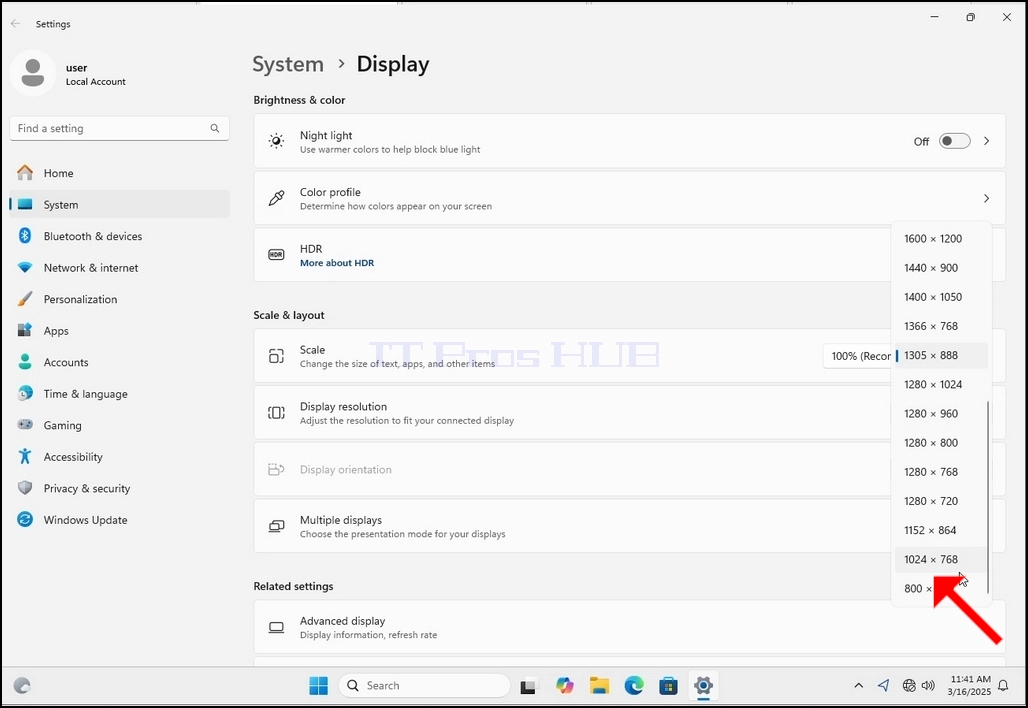
Task: Expand Night light settings chevron
Action: 986,141
